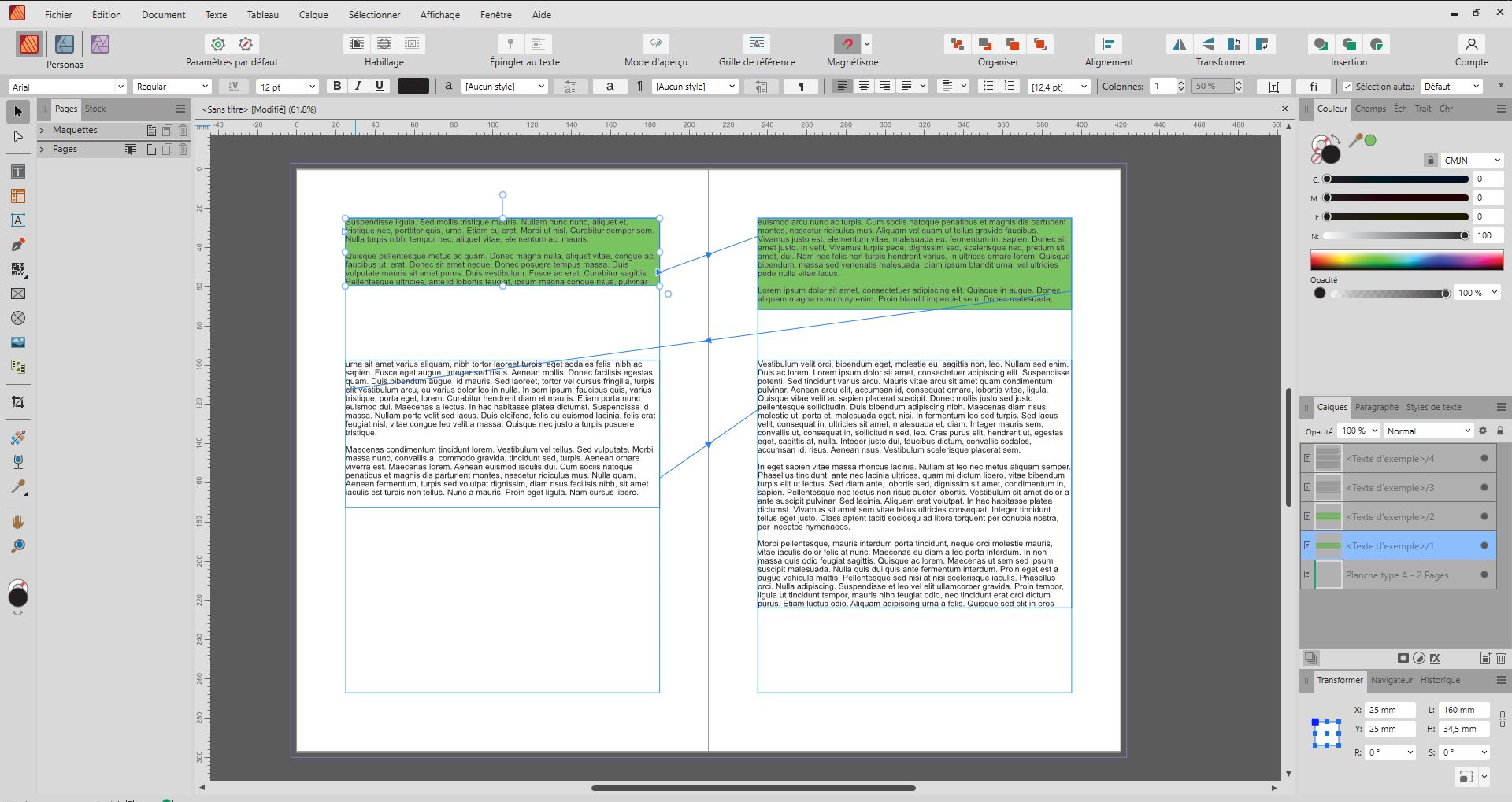Open layer effects fx icon
The image size is (1512, 802).
pos(1435,658)
